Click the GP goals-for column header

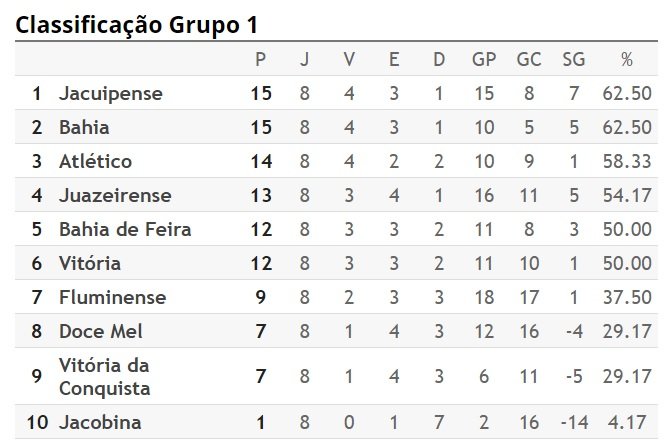pyautogui.click(x=484, y=59)
